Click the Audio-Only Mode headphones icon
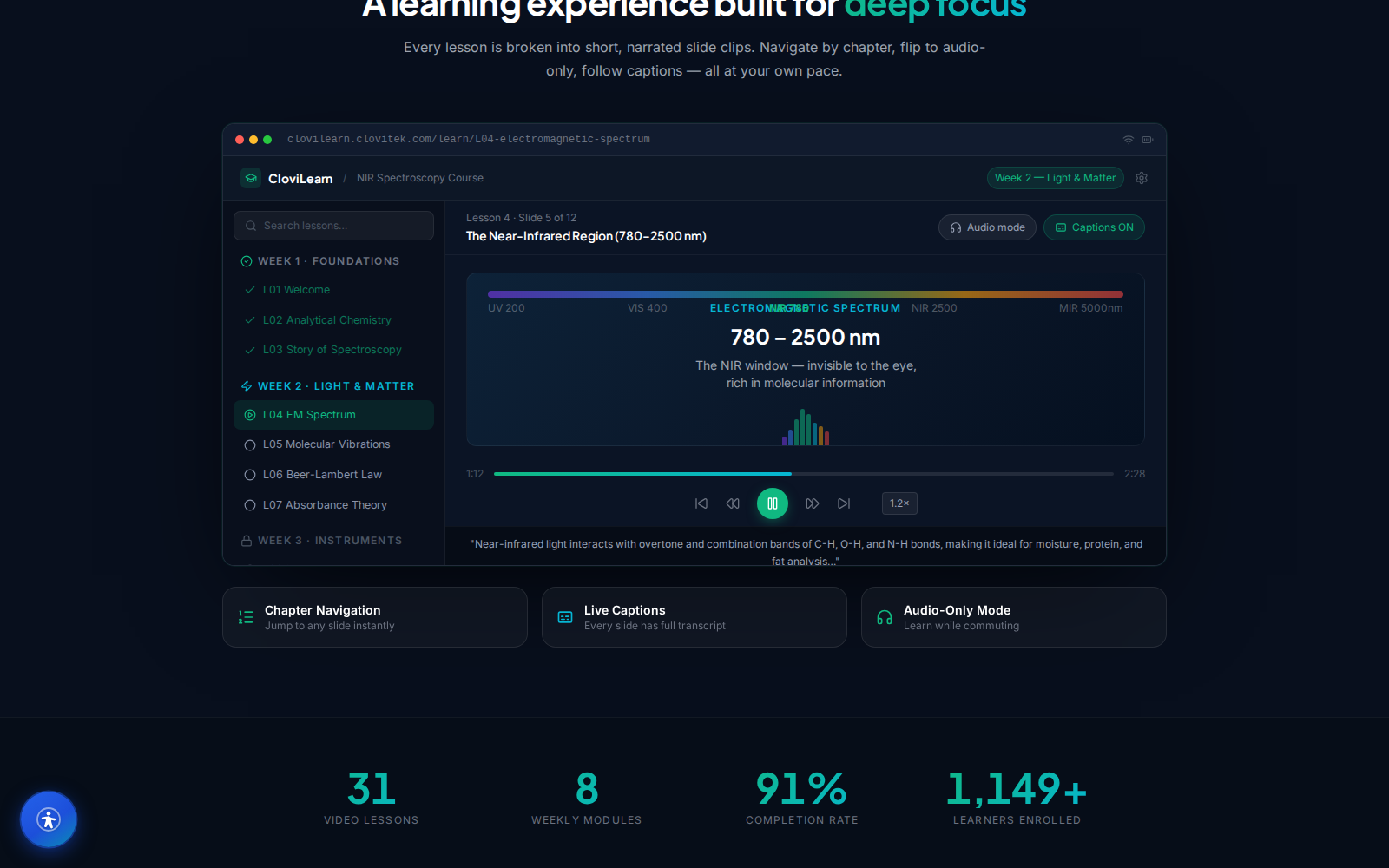The image size is (1389, 868). (x=885, y=617)
